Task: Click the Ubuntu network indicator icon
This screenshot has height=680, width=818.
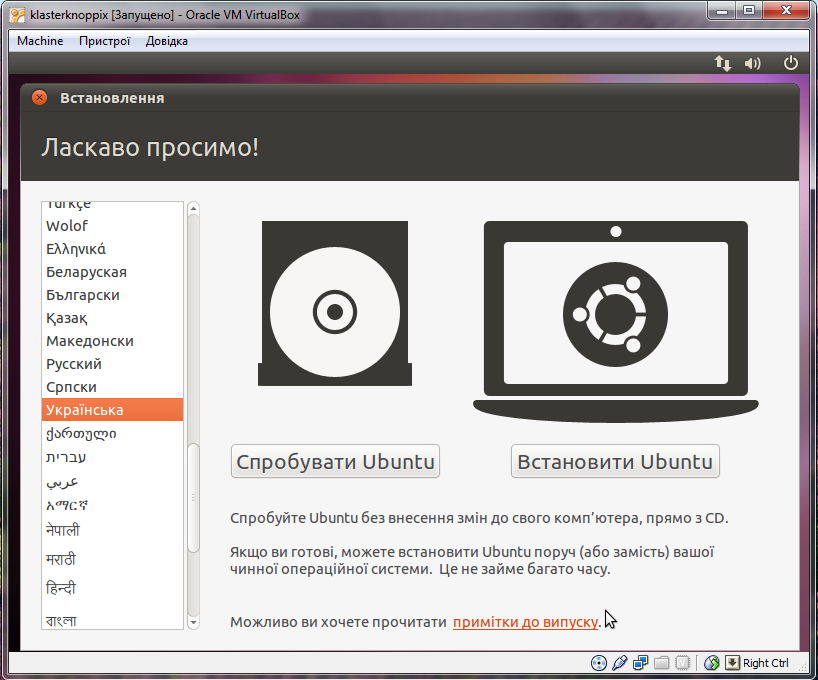Action: click(723, 63)
